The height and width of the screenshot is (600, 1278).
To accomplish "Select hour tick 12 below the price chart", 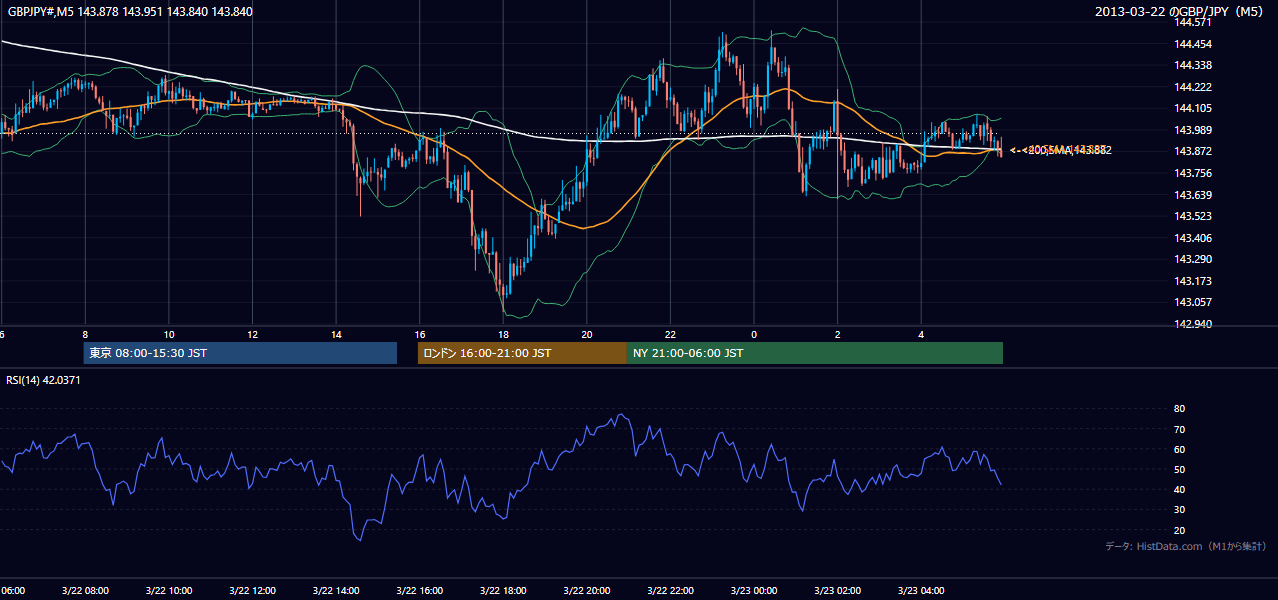I will click(252, 335).
